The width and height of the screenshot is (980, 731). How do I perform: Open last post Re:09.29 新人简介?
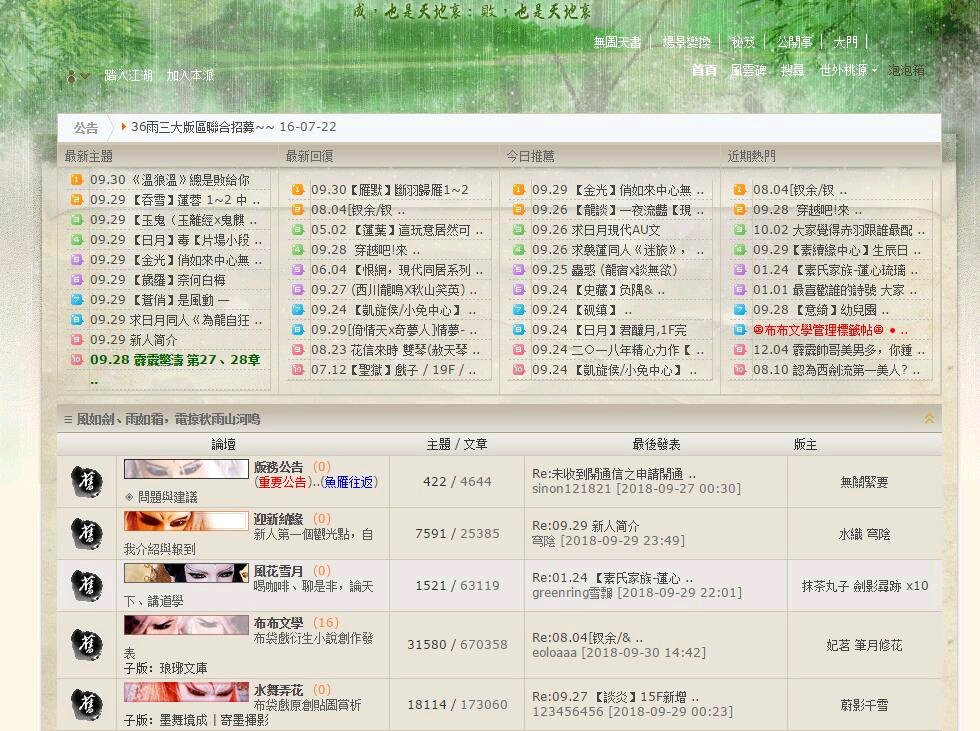[586, 526]
